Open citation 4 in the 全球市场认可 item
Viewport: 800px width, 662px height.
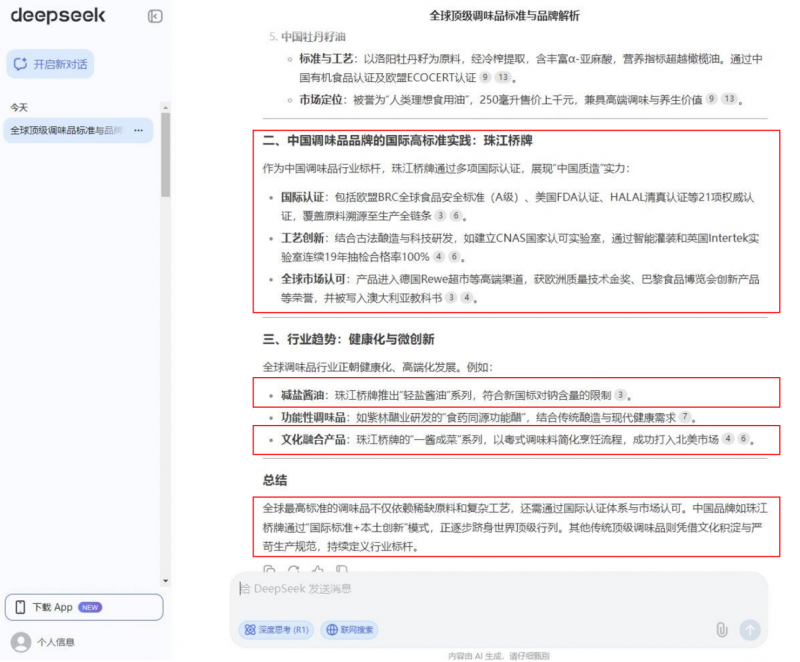tap(466, 297)
